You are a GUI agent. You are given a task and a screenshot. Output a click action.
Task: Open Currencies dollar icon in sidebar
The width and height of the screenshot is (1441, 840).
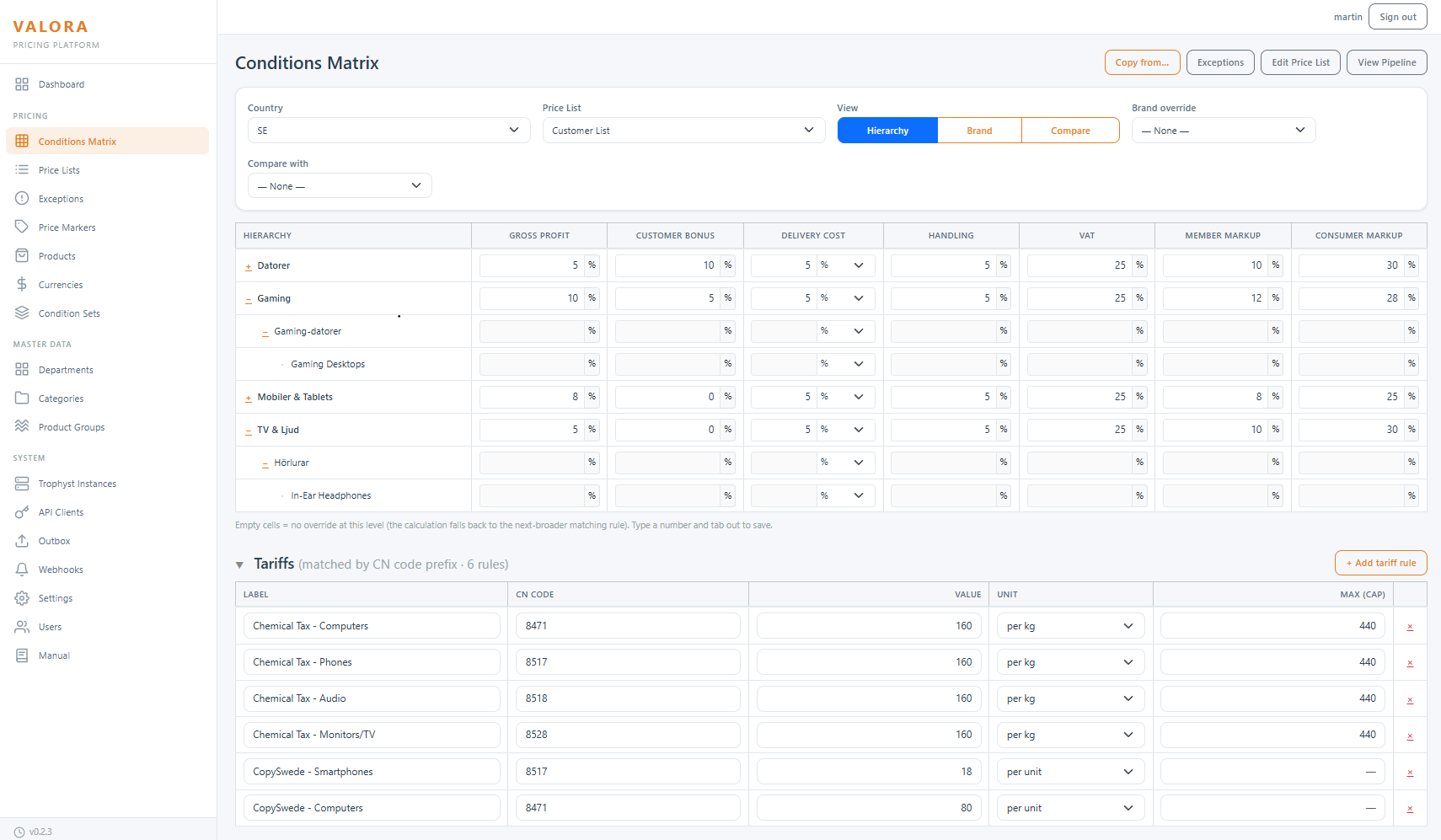[22, 284]
